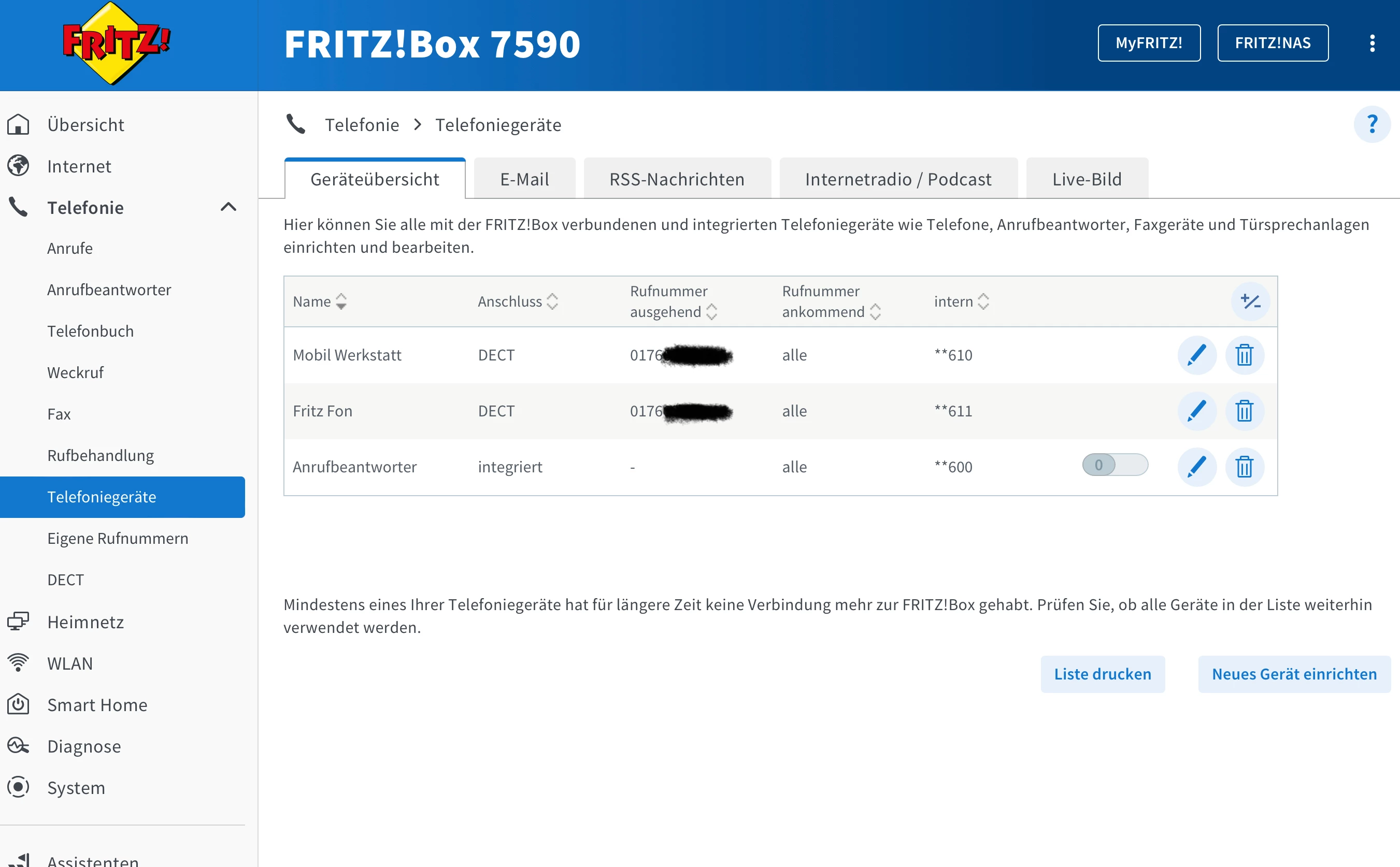Edit the Fritz Fon device entry
1400x867 pixels.
[1196, 411]
